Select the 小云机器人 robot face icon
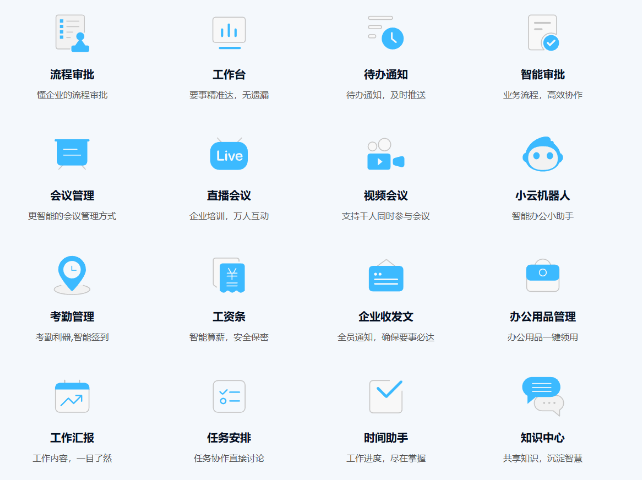This screenshot has height=480, width=642. click(x=542, y=155)
